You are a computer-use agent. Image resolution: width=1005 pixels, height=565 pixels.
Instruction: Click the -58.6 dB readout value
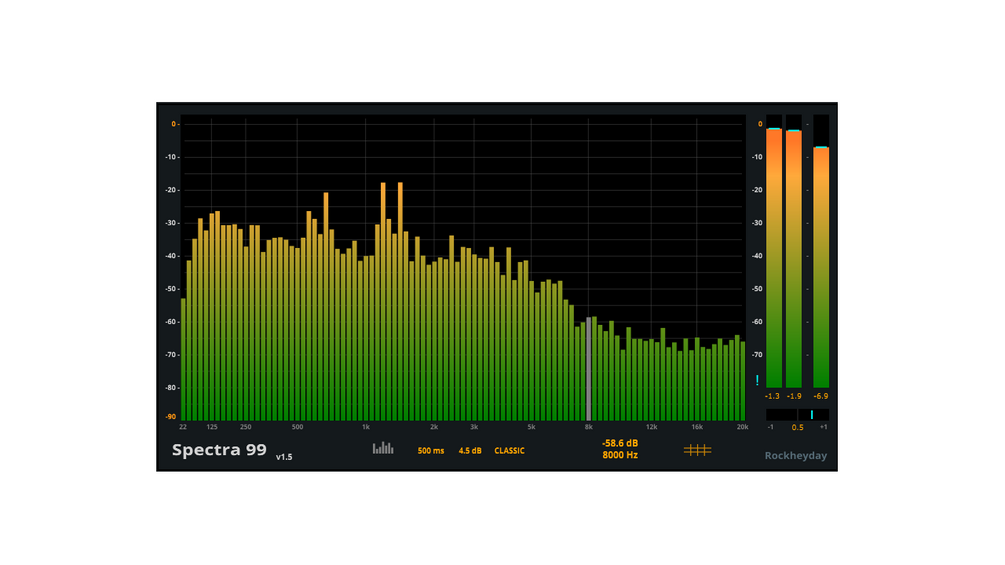click(x=620, y=443)
